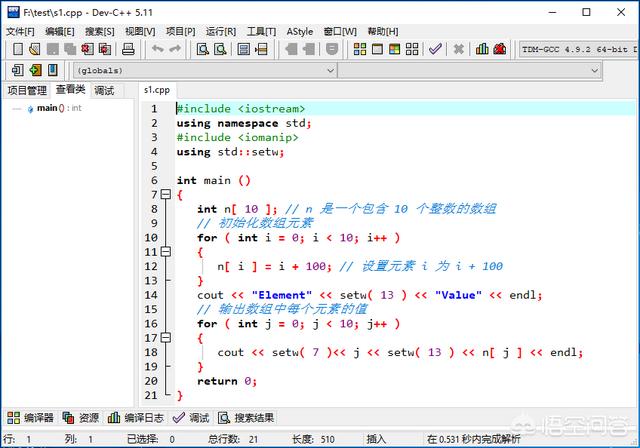This screenshot has height=448, width=640.
Task: Click the Close All files toolbar icon
Action: (104, 49)
